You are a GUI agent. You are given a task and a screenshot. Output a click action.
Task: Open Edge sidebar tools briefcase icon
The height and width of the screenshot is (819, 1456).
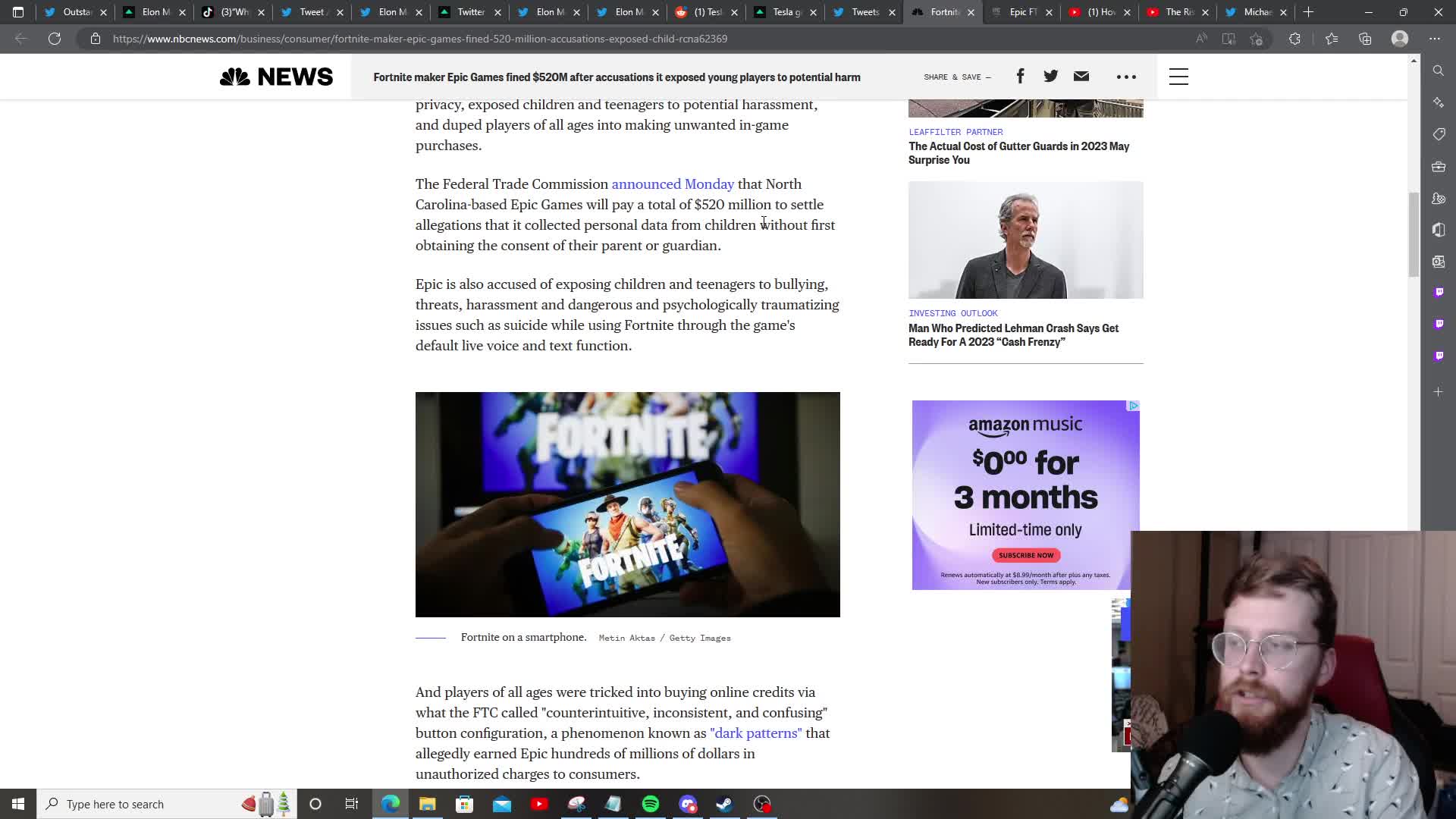point(1439,166)
